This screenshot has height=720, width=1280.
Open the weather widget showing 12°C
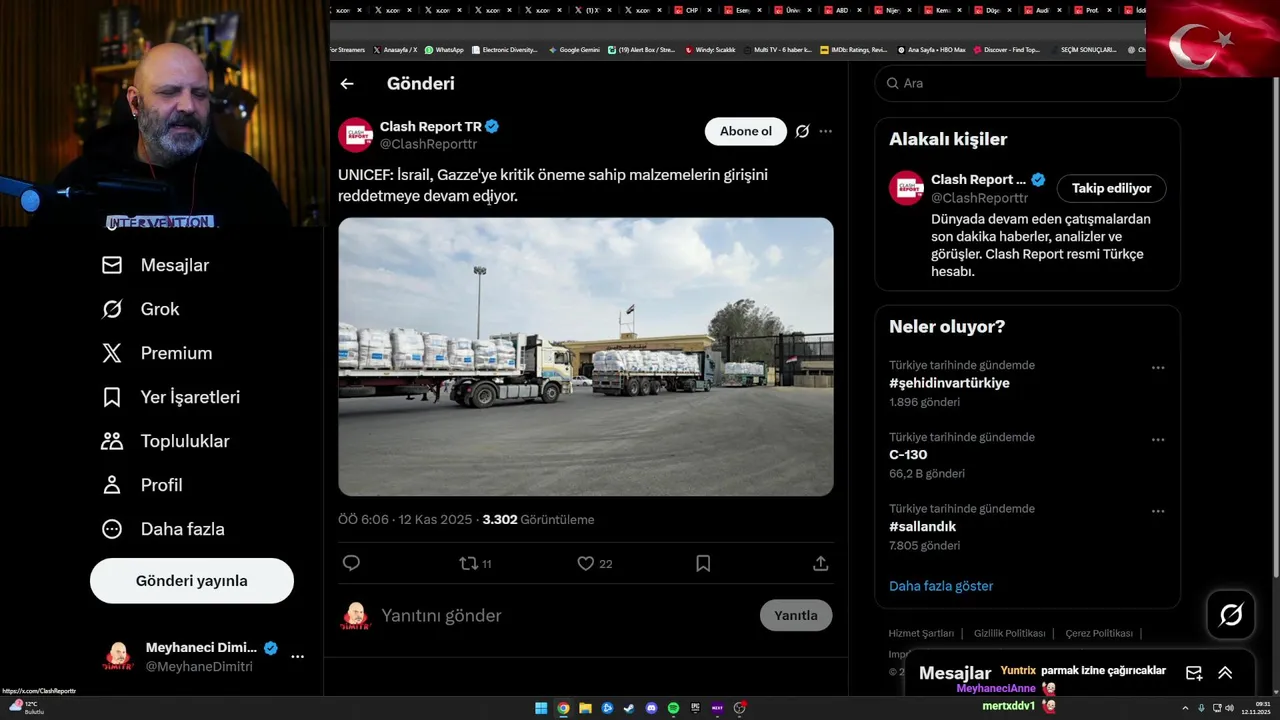pyautogui.click(x=26, y=707)
